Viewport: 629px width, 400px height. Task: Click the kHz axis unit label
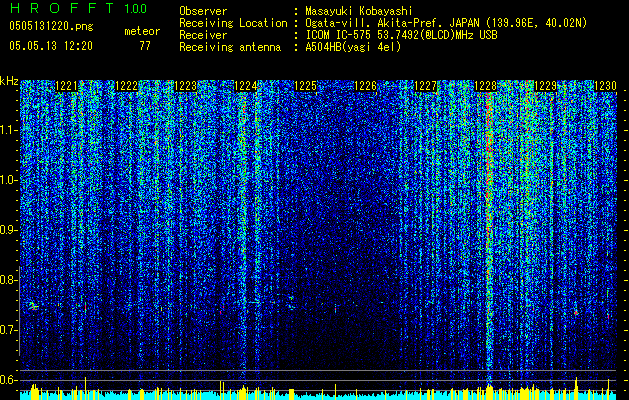pyautogui.click(x=9, y=81)
